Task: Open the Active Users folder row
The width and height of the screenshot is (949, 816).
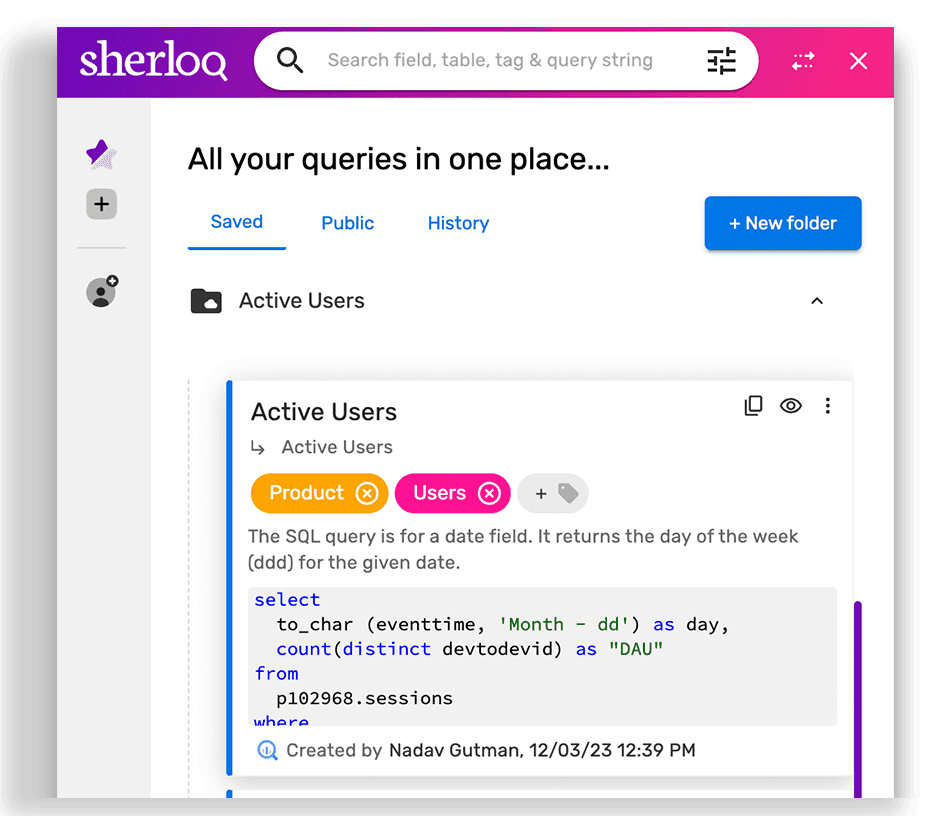Action: tap(508, 301)
